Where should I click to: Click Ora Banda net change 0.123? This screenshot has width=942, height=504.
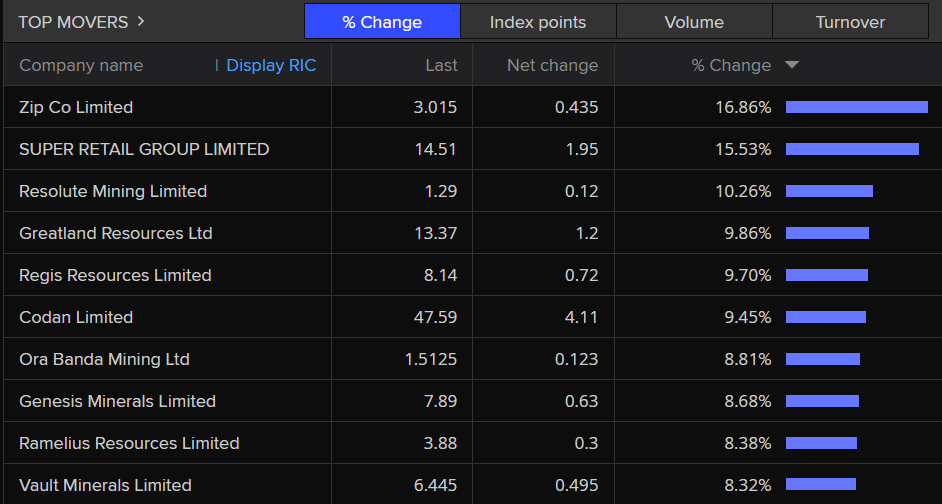tap(576, 359)
